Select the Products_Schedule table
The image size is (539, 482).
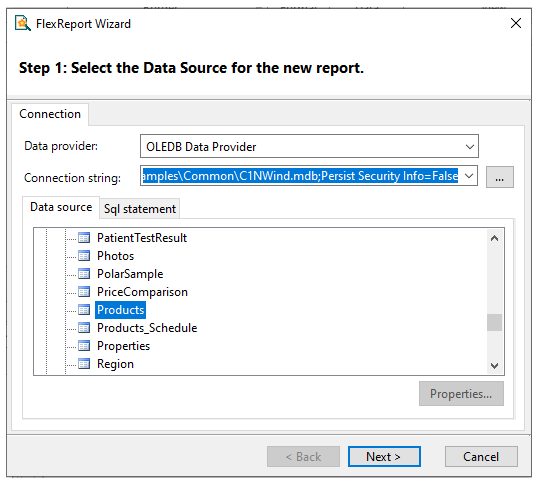click(x=147, y=328)
